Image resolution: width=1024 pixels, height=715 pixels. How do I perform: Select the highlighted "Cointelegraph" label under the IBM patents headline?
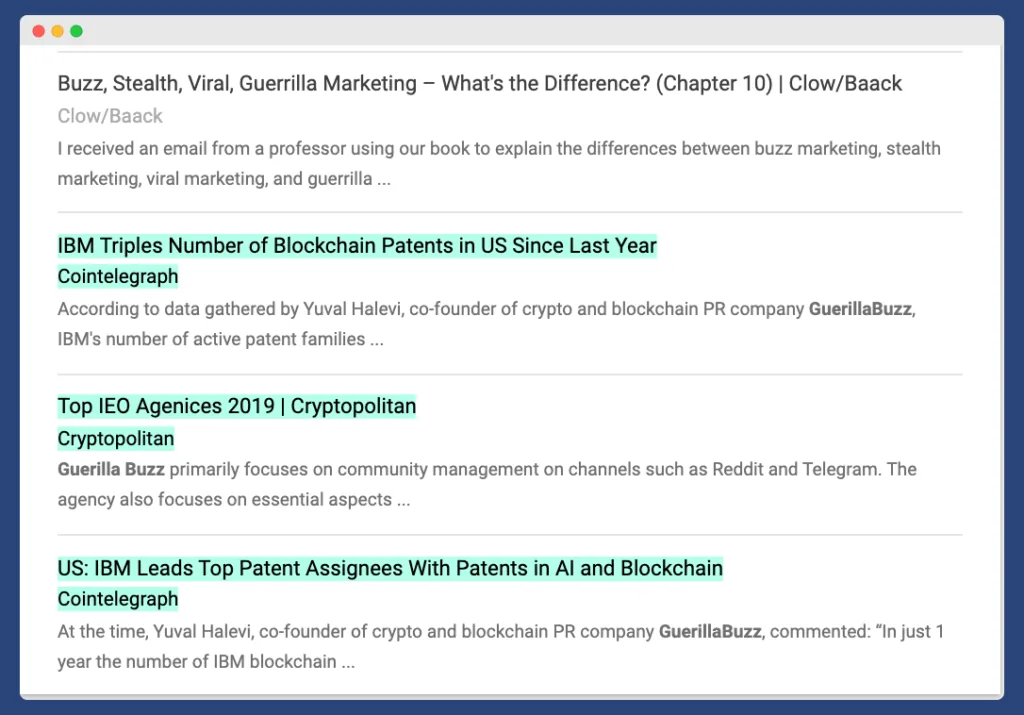117,276
